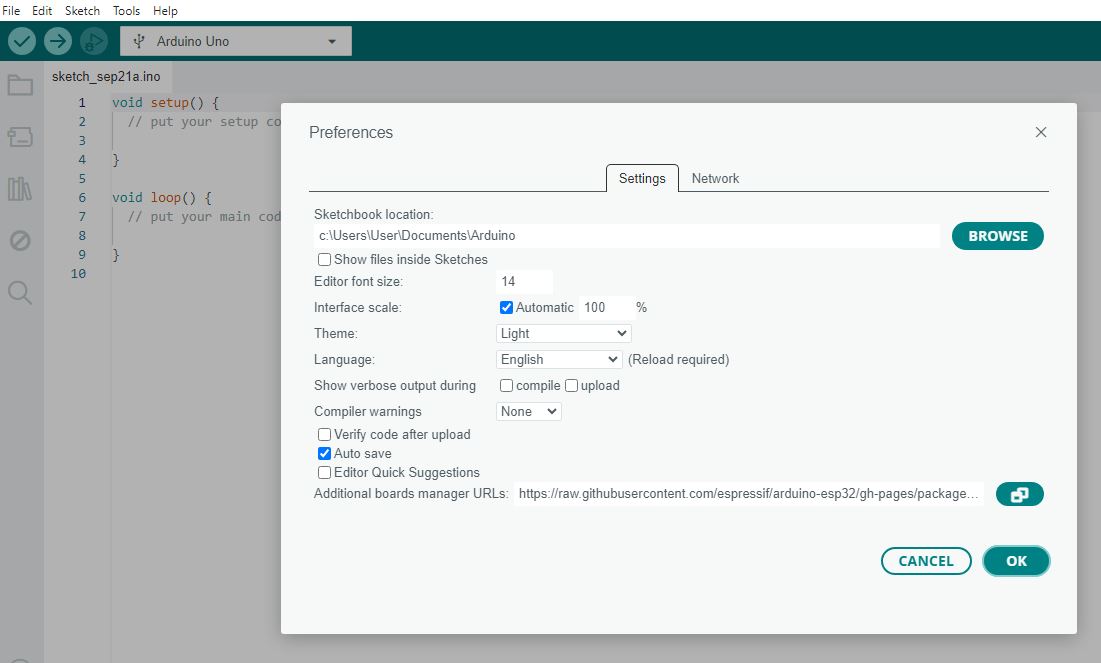Viewport: 1101px width, 663px height.
Task: Click the BROWSE button
Action: (998, 236)
